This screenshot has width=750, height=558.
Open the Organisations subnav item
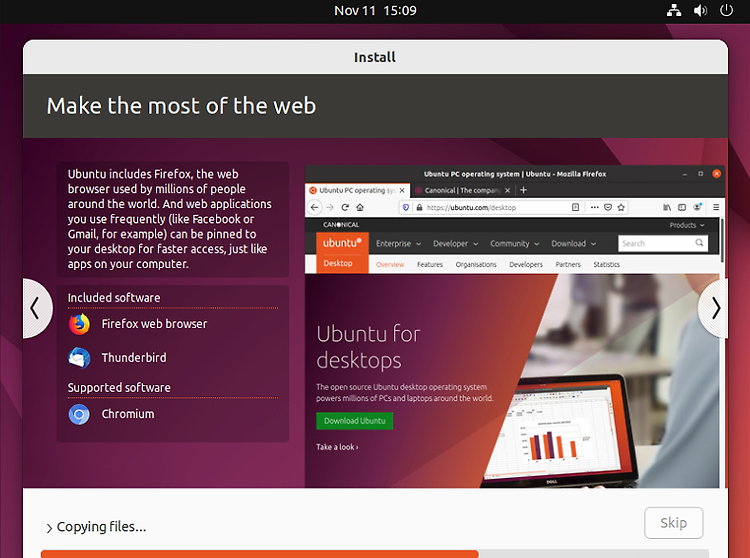[x=476, y=264]
